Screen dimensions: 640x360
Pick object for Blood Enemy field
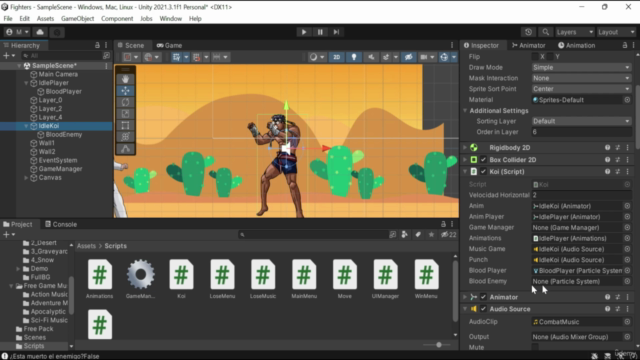[x=627, y=281]
